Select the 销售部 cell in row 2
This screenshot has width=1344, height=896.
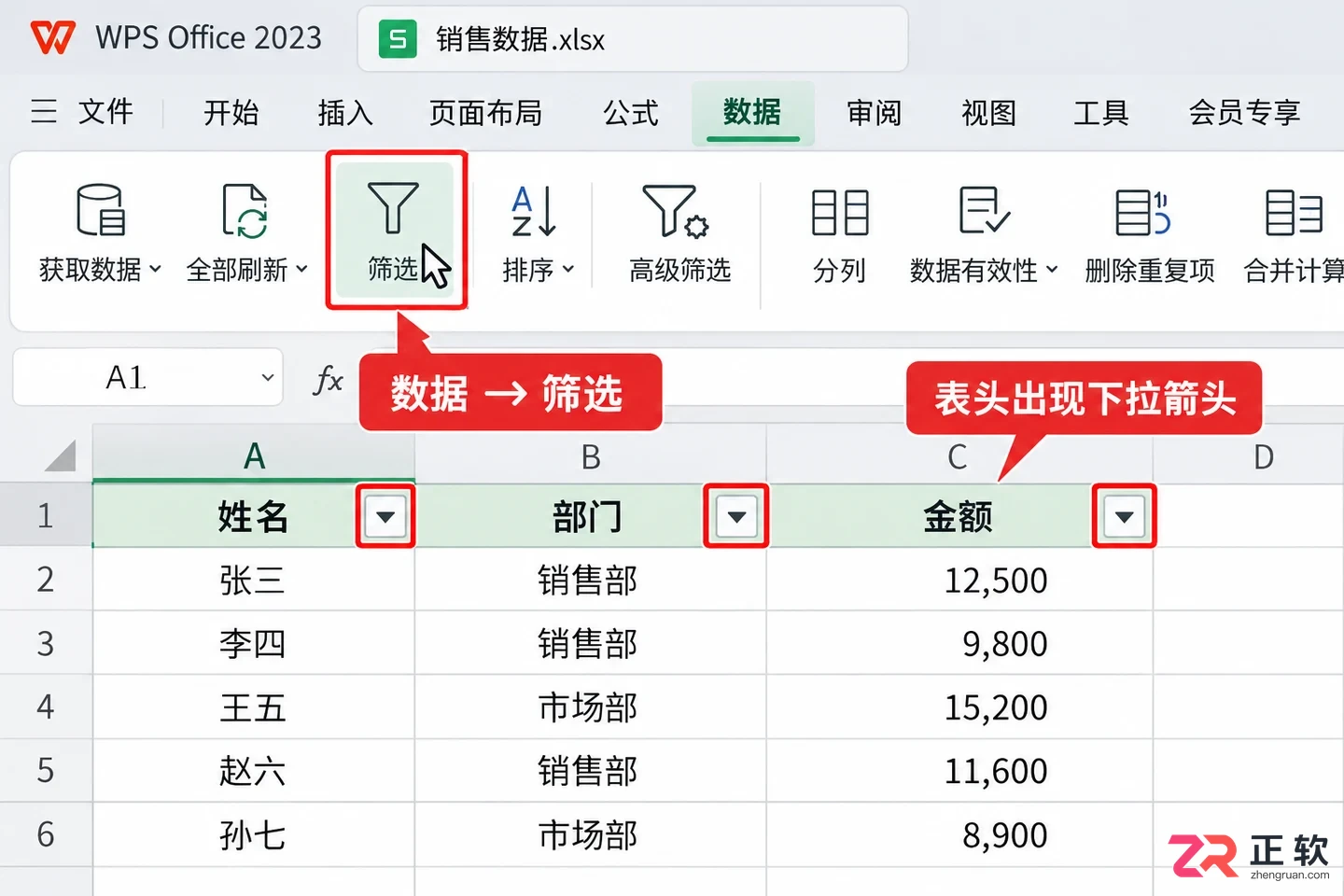point(590,580)
